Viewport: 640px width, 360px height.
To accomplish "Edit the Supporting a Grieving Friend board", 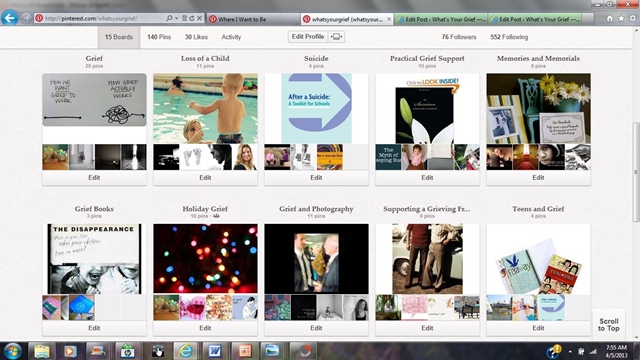I will coord(427,328).
